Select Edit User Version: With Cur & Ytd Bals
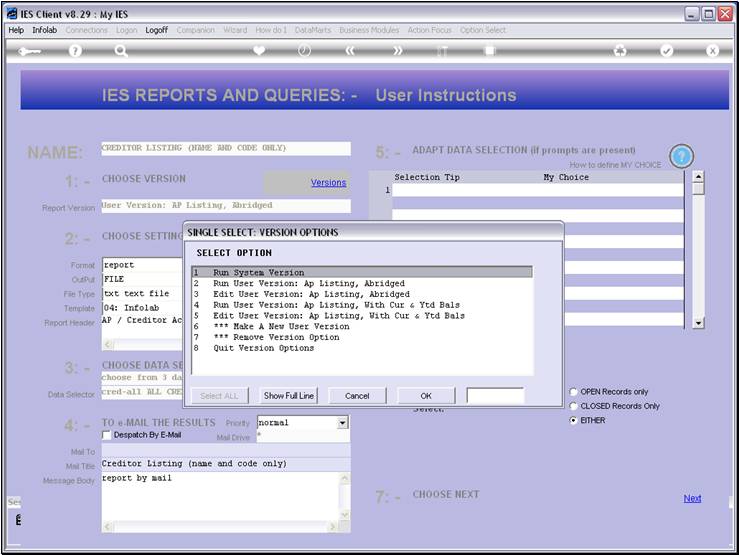Screen dimensions: 739x555 [362, 316]
